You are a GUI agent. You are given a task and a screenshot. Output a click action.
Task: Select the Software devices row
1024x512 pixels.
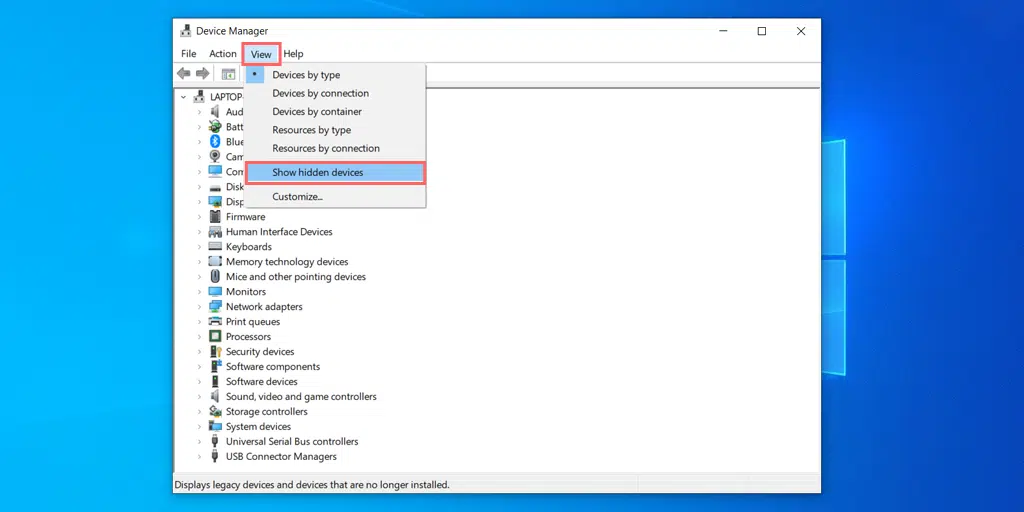(261, 381)
